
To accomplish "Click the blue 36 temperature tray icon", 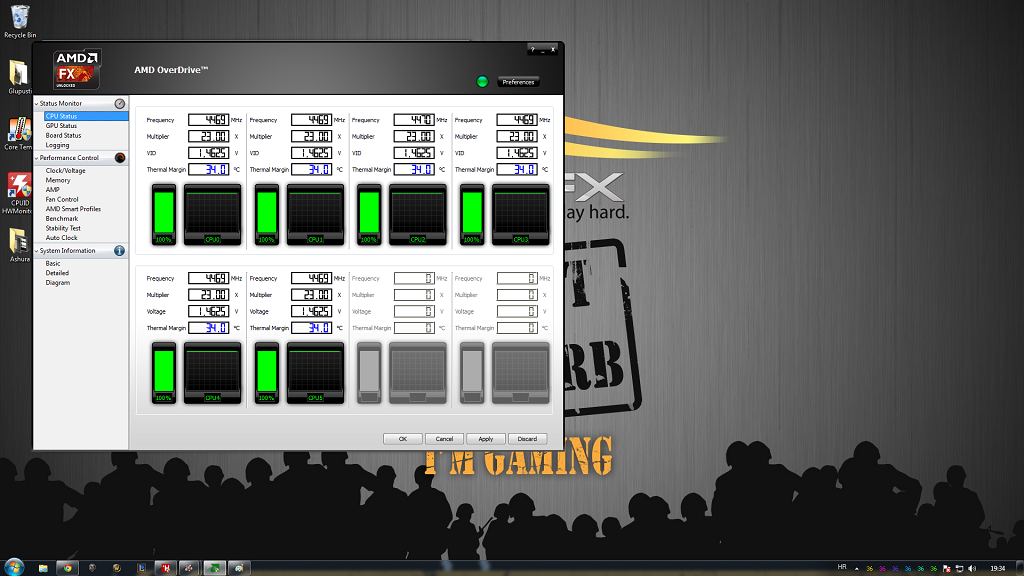I will [x=908, y=569].
